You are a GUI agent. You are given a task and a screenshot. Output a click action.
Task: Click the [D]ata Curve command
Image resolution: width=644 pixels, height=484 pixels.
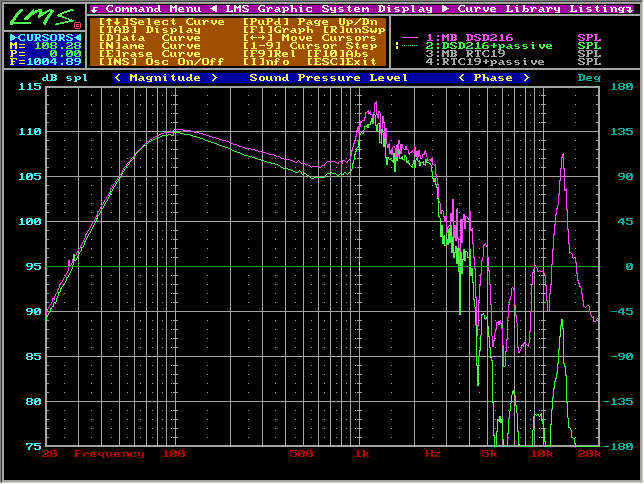coord(150,37)
